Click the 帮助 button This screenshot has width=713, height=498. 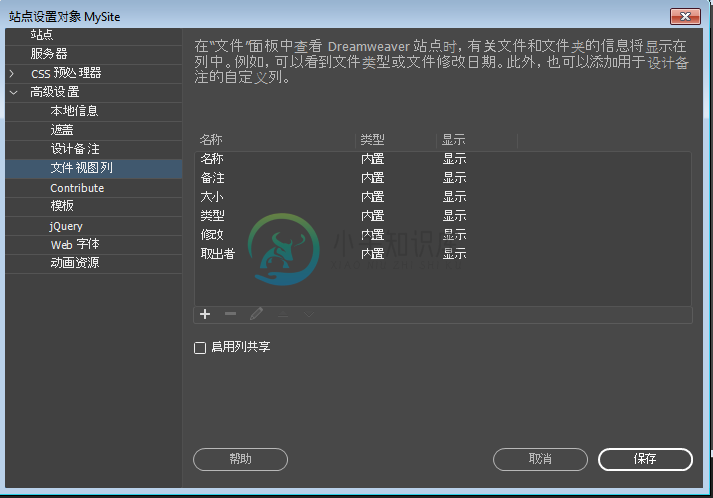[241, 459]
